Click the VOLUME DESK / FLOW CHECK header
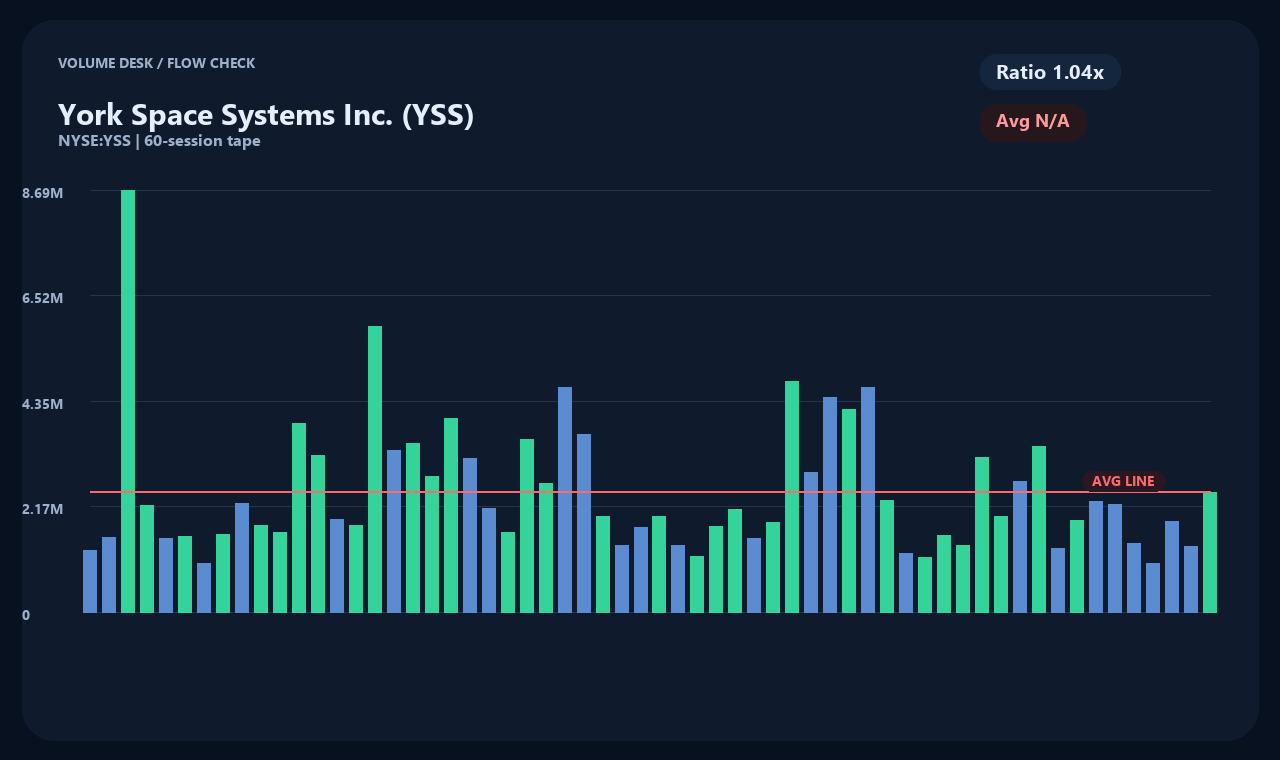1280x760 pixels. 156,63
